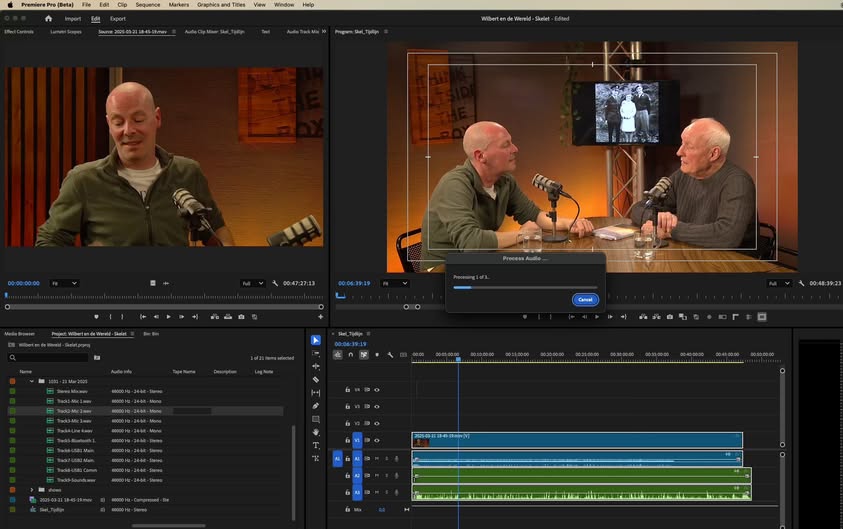
Task: Click the new bin folder icon beside search
Action: 97,357
